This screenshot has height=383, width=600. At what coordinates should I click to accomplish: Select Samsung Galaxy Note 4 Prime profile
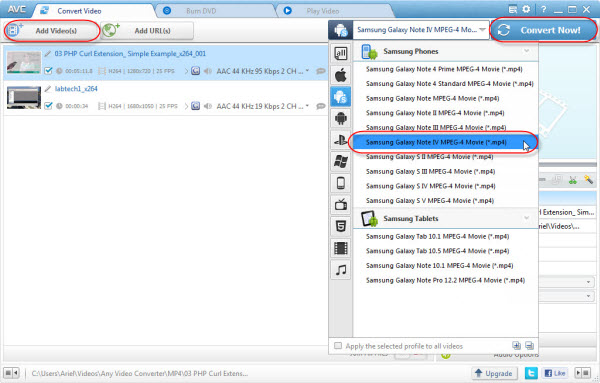tap(445, 69)
